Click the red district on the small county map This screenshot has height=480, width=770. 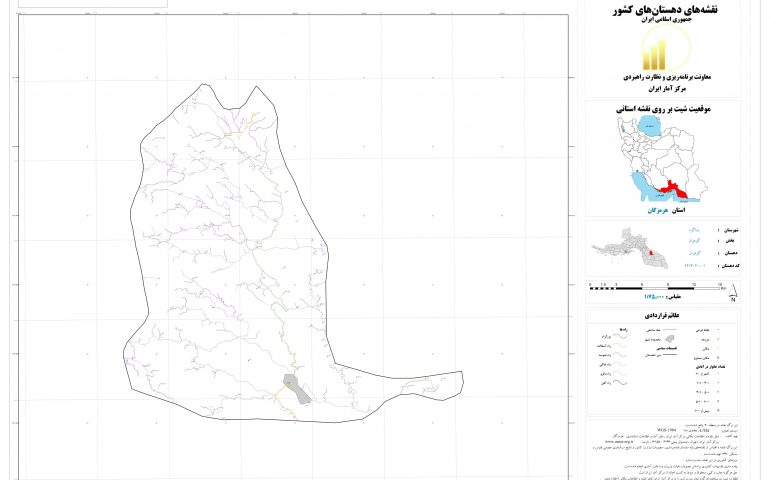654,255
